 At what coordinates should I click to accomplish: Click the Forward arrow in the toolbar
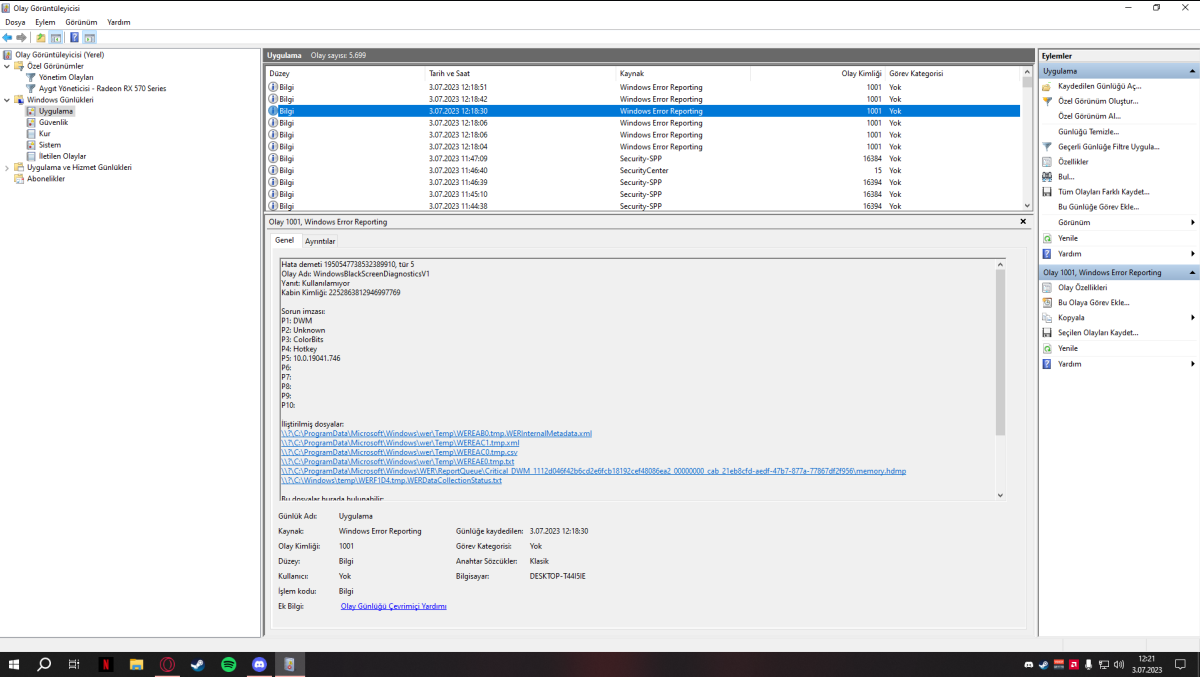[21, 37]
